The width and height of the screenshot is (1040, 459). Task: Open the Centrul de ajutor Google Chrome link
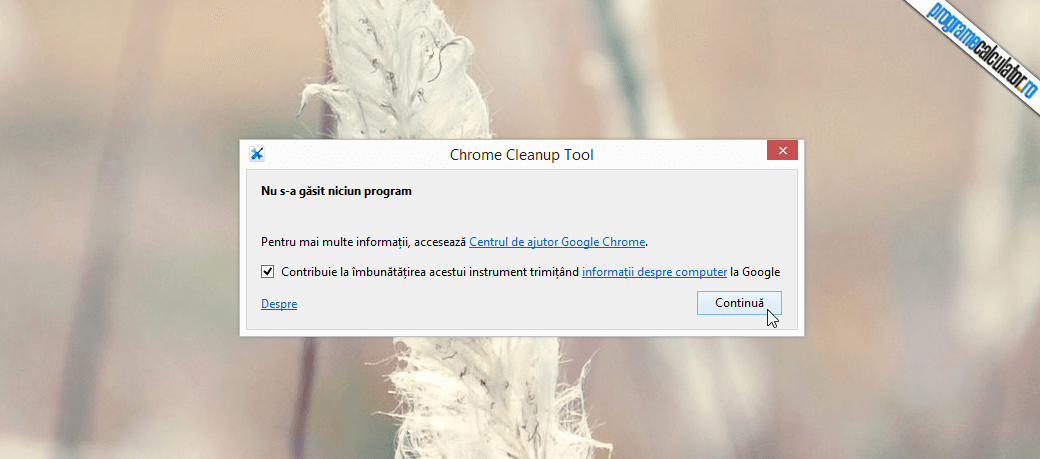pos(557,242)
